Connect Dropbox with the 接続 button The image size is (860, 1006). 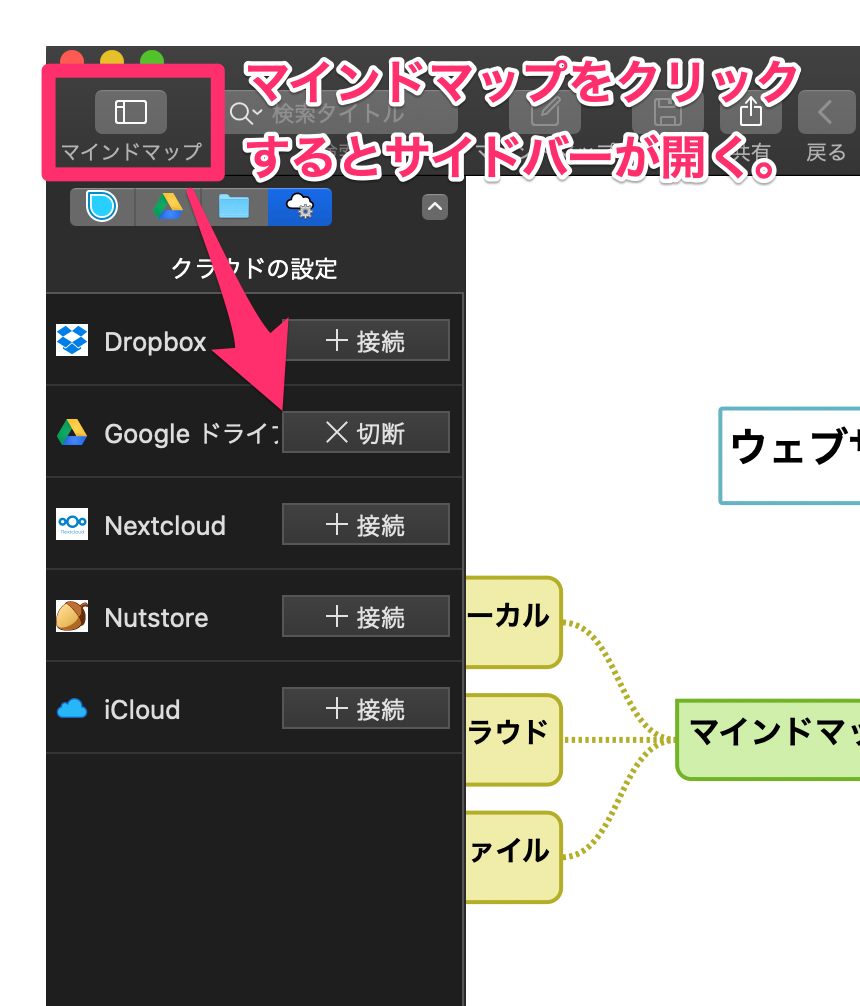[x=365, y=341]
